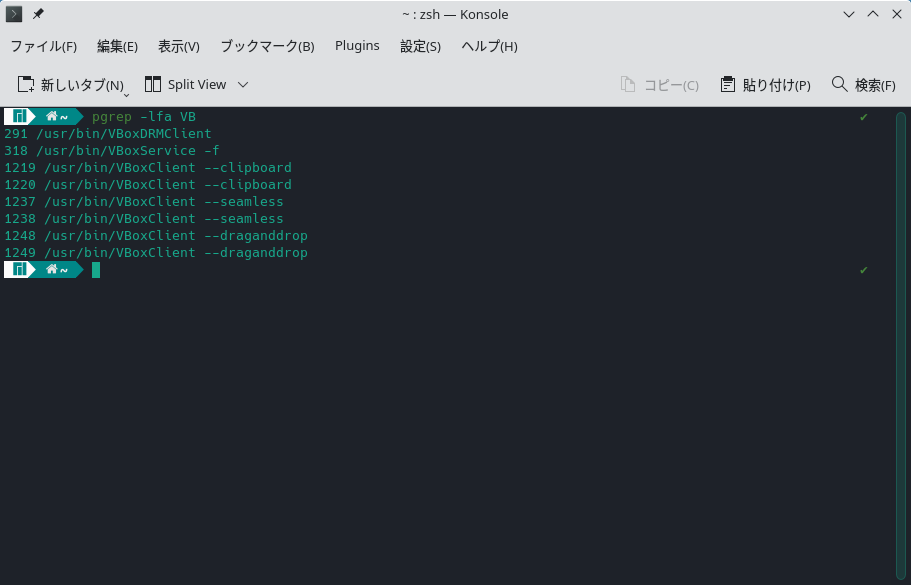The width and height of the screenshot is (911, 585).
Task: Click the terminal cursor block at prompt
Action: [x=96, y=270]
